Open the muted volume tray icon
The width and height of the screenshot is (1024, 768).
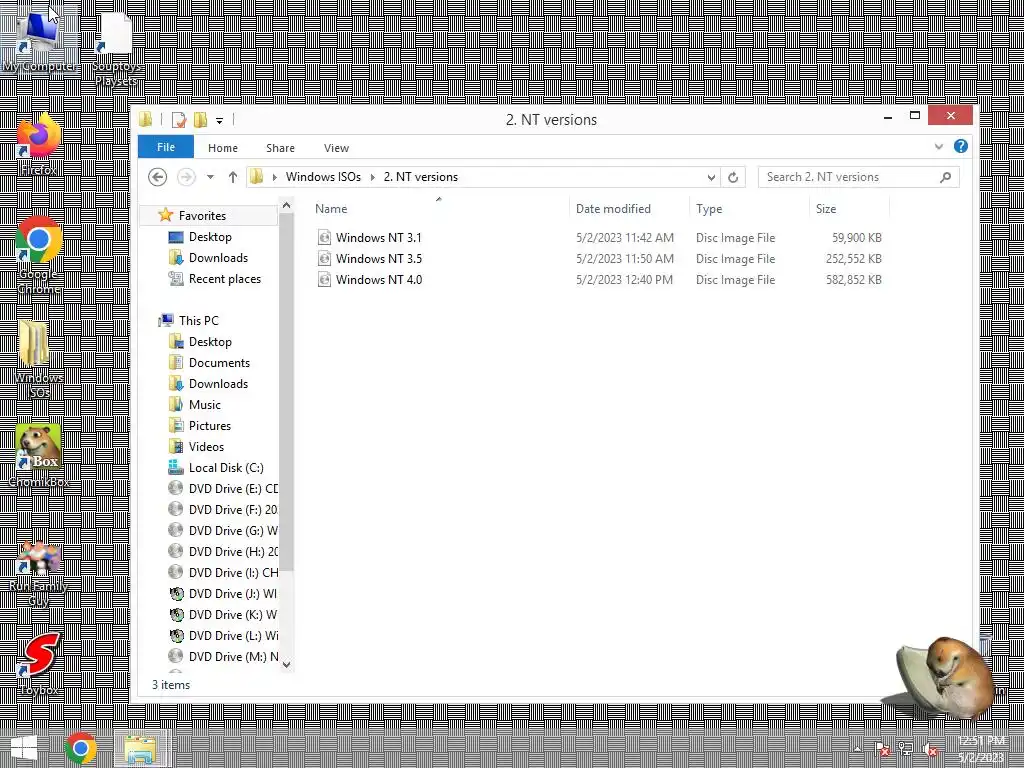pos(930,749)
